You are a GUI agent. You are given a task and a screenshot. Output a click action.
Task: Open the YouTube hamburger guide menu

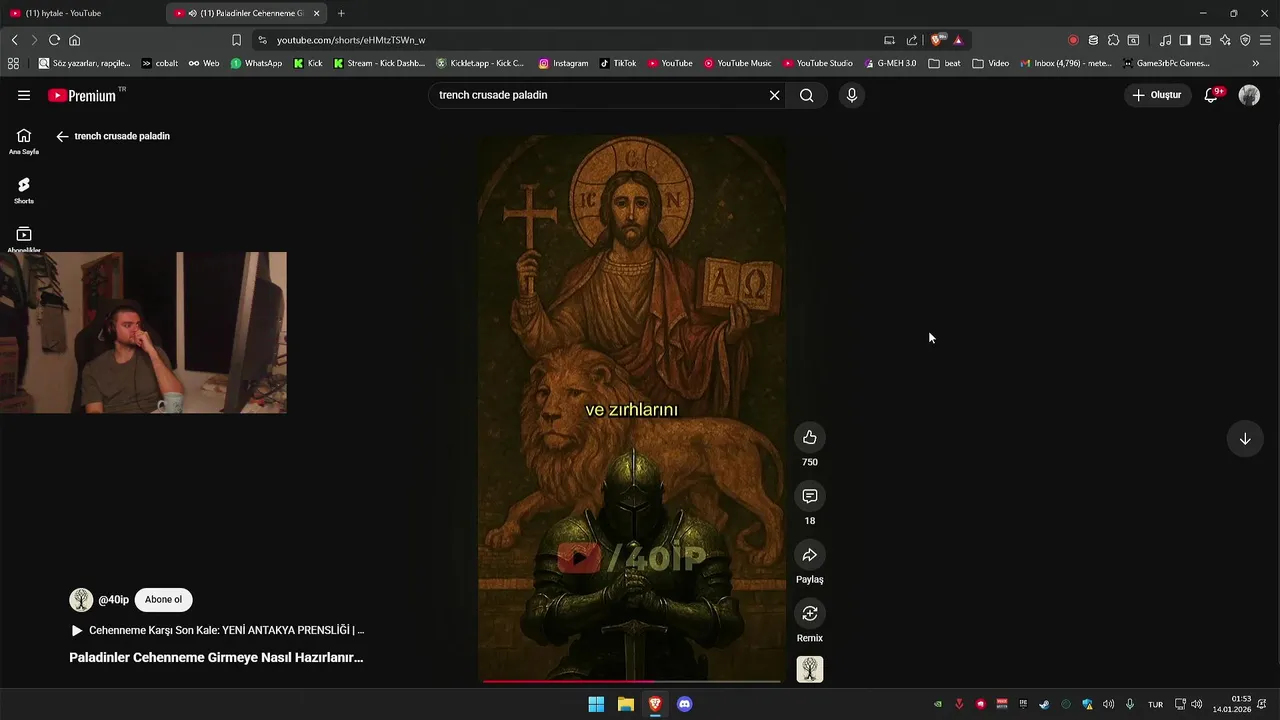(x=24, y=95)
